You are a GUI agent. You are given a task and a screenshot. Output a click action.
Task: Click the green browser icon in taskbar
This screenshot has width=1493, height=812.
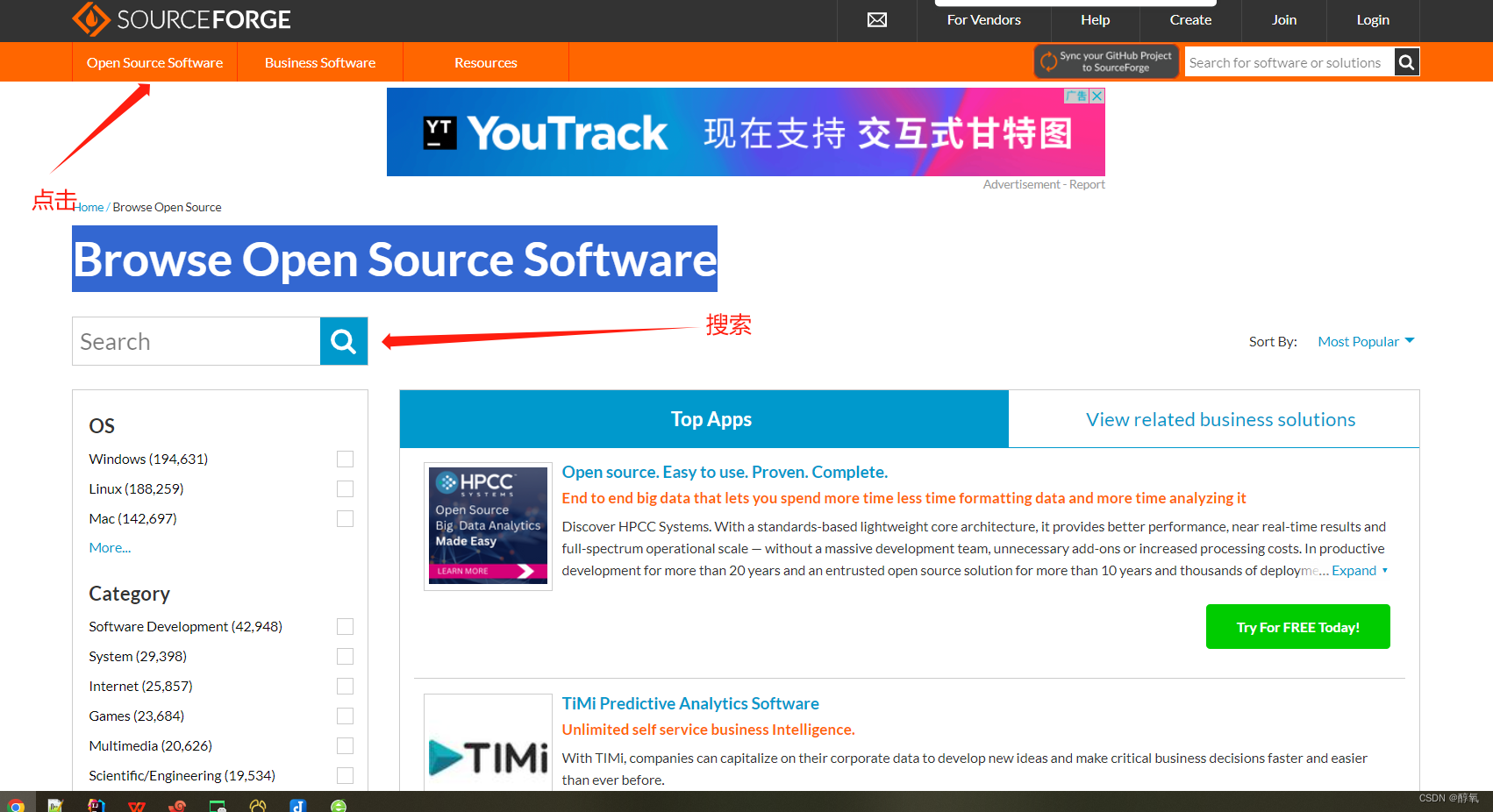tap(339, 805)
